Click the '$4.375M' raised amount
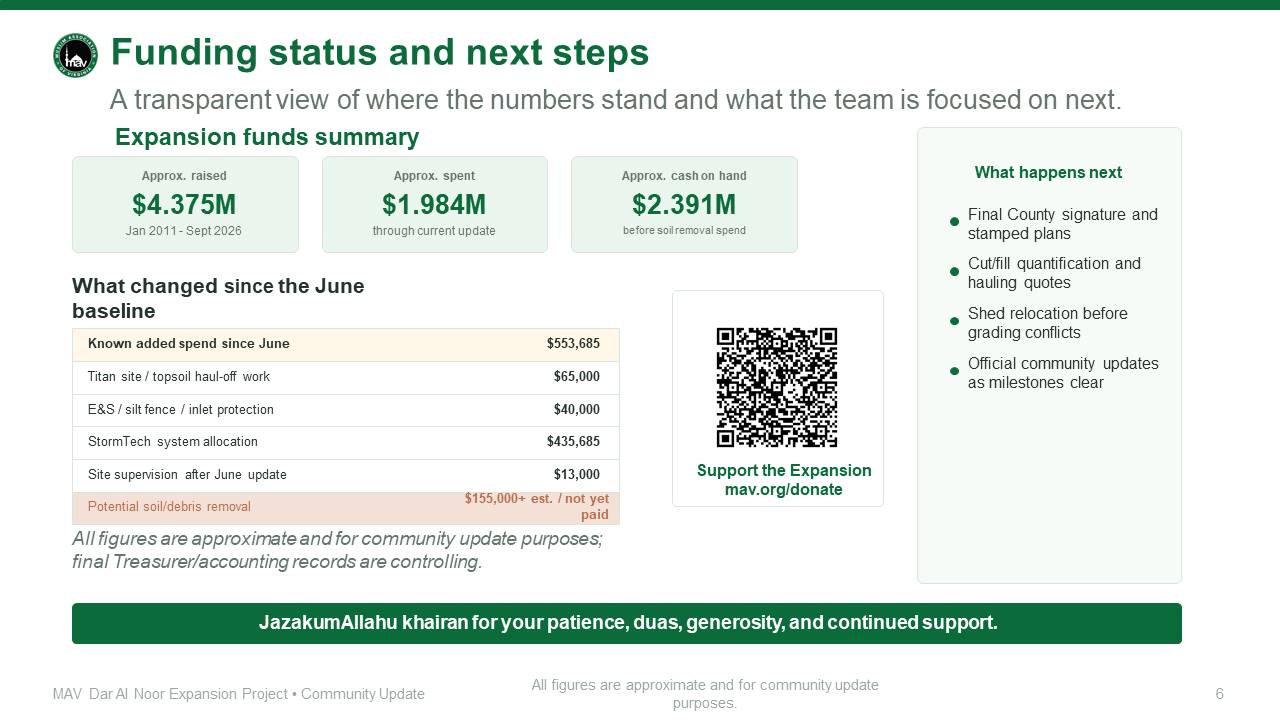Viewport: 1280px width, 720px height. [184, 205]
